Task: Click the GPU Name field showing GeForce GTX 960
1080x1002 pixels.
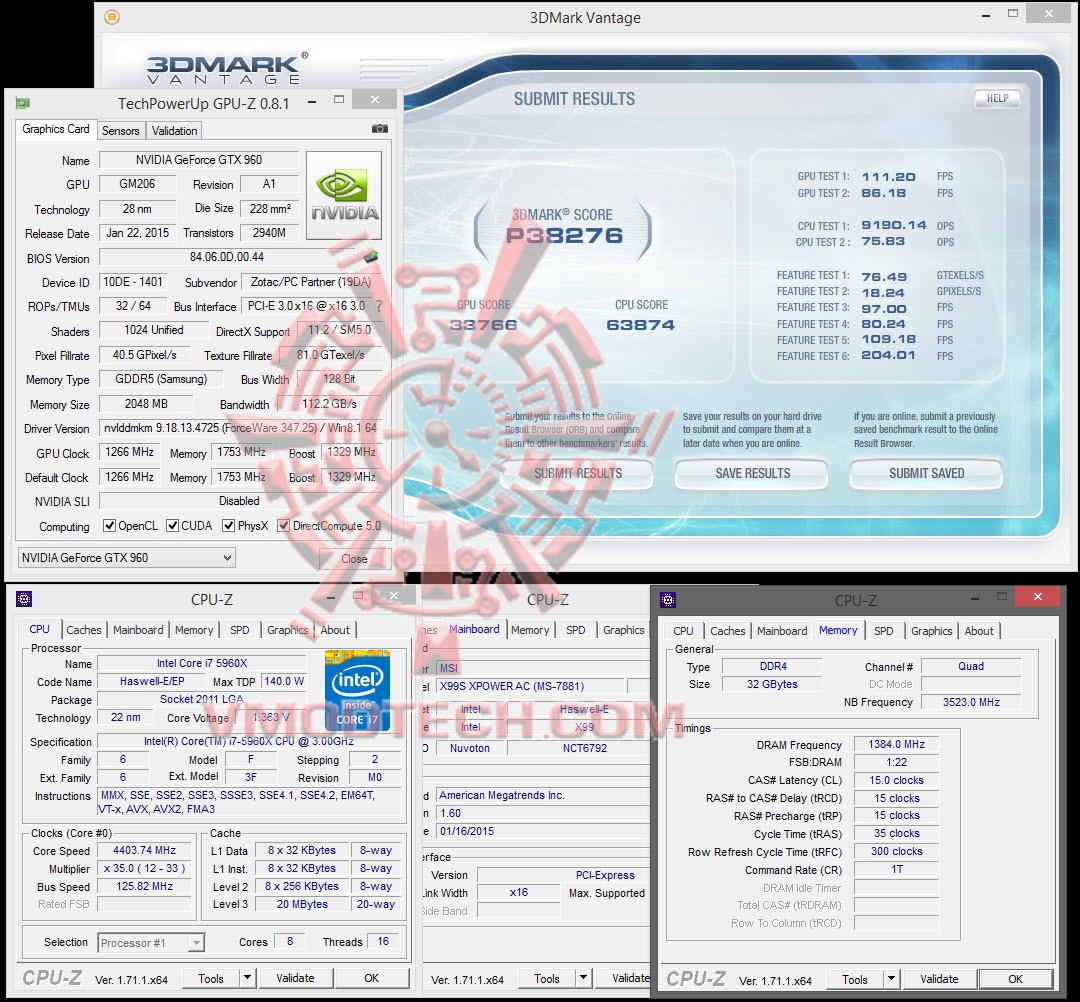Action: (x=199, y=160)
